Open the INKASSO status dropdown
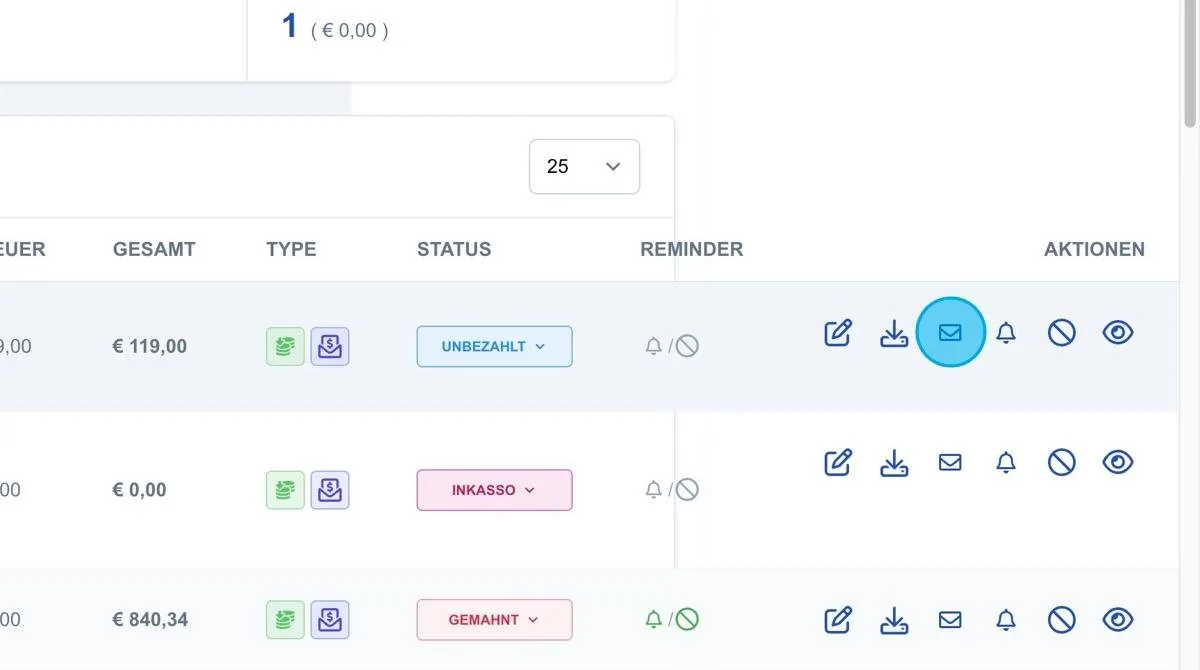 pos(494,490)
